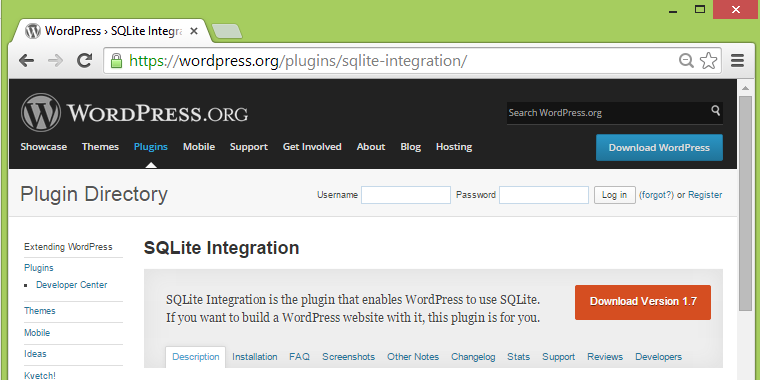Open the Installation tab
The image size is (760, 380).
(254, 357)
